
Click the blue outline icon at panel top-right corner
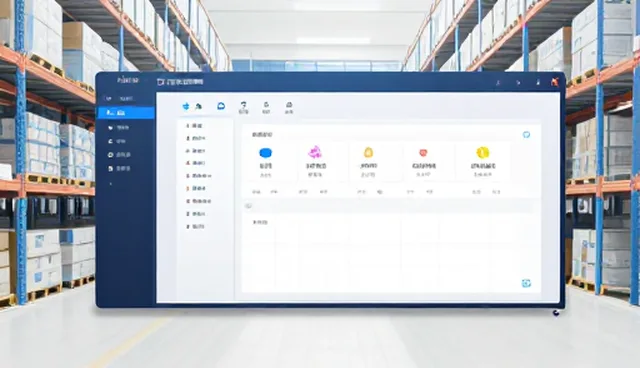pyautogui.click(x=527, y=134)
